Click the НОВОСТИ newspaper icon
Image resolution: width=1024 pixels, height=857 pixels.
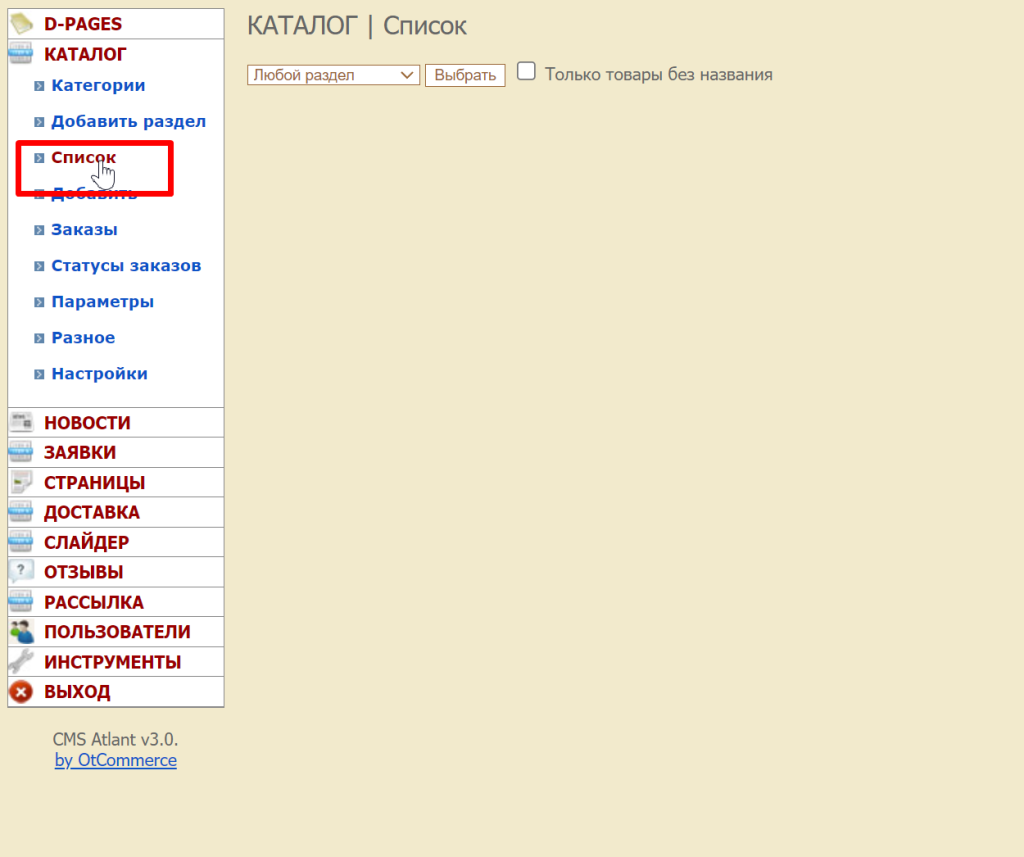tap(21, 423)
